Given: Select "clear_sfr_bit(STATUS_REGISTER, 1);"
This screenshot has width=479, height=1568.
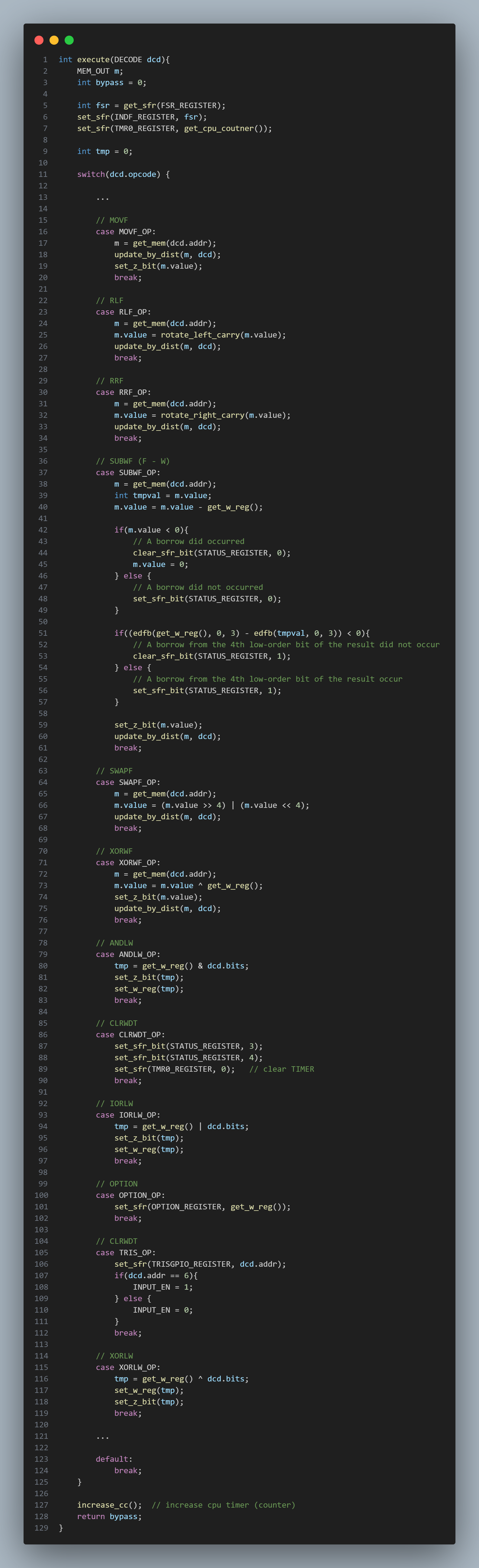Looking at the screenshot, I should click(x=212, y=656).
